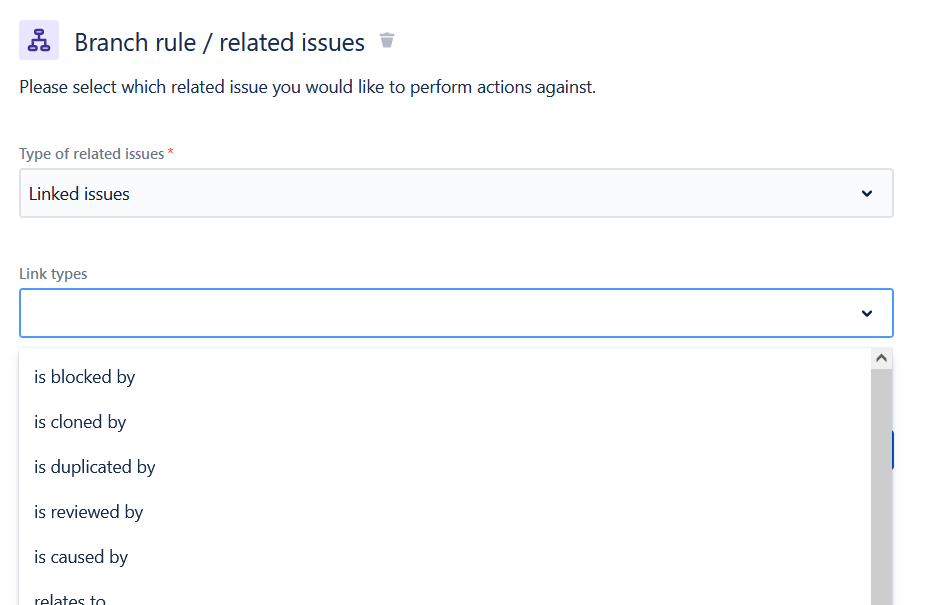Click the required asterisk next to Type of related issues
933x605 pixels.
[170, 153]
